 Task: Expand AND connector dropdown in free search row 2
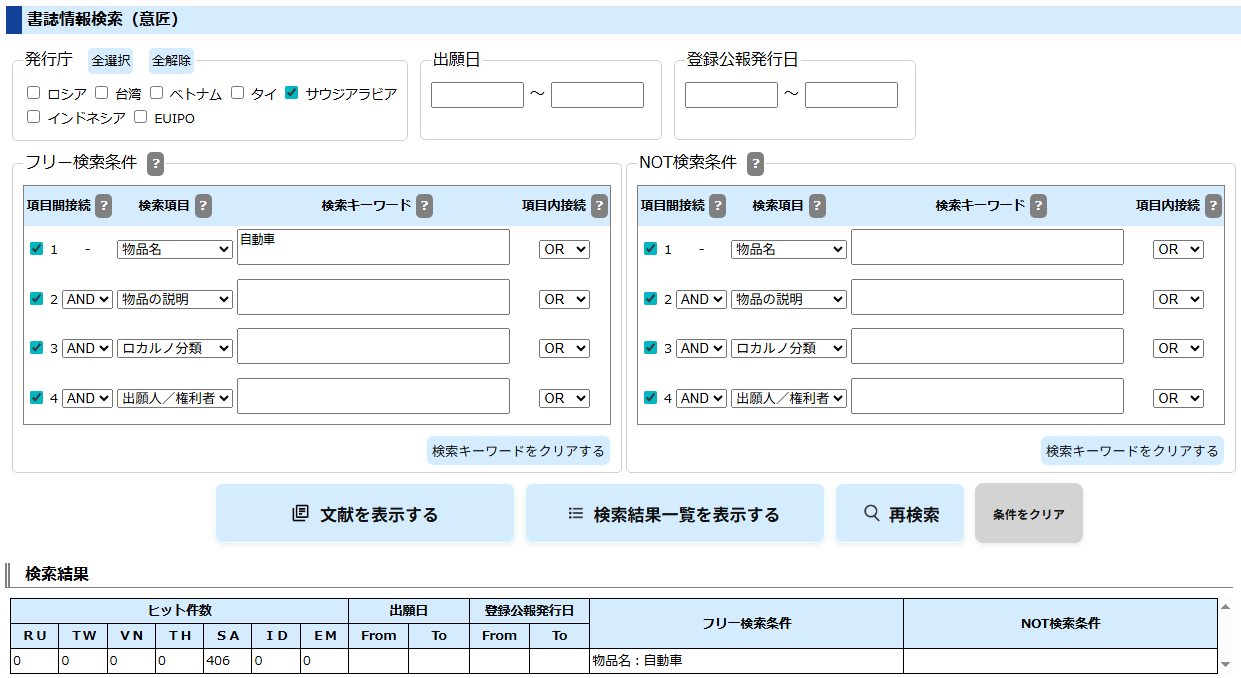click(87, 299)
